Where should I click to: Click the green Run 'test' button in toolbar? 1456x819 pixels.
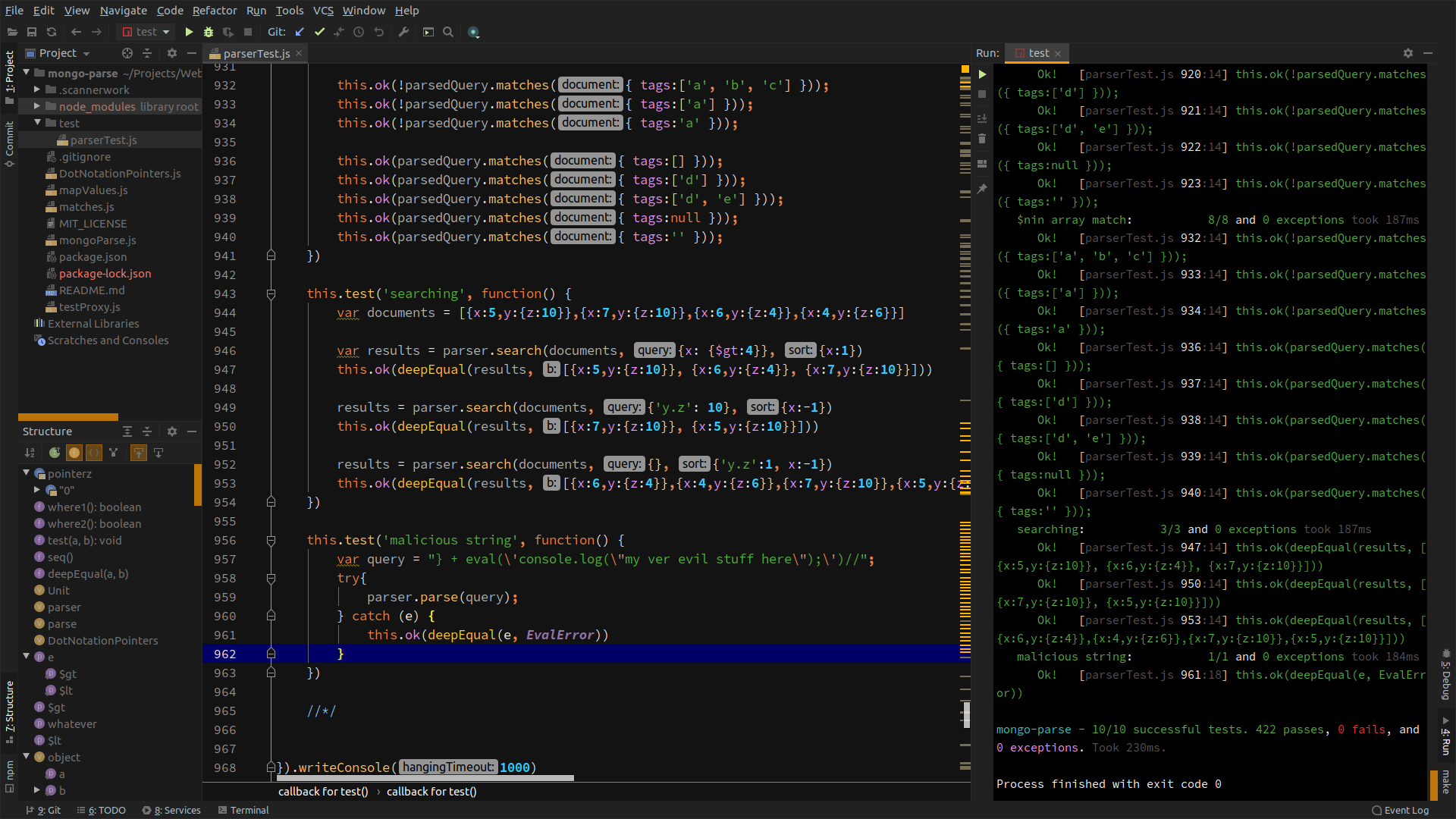tap(189, 32)
